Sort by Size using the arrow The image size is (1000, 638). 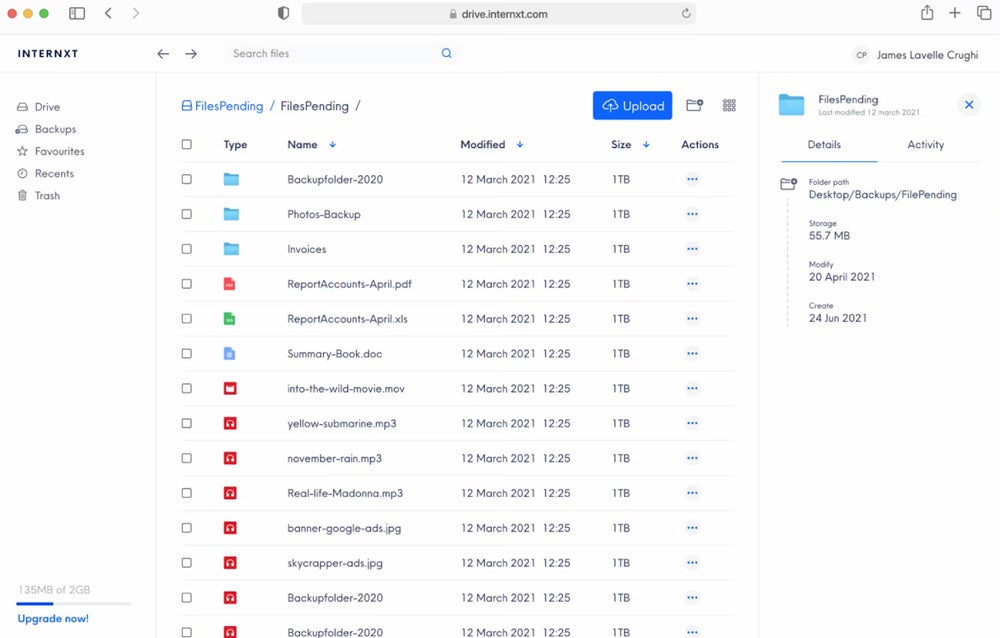(x=646, y=145)
